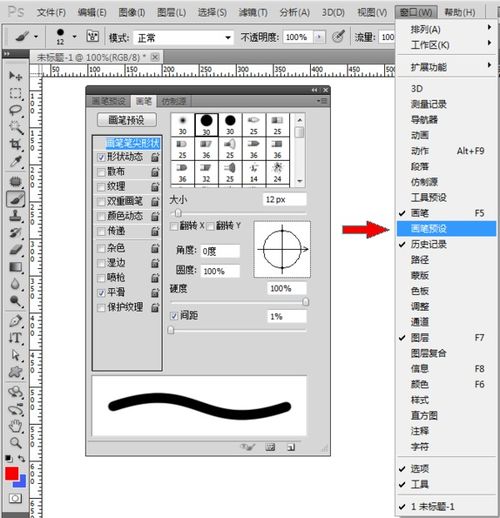Enable the 双重画笔 checkbox
Screen dimensions: 500x518
[101, 202]
